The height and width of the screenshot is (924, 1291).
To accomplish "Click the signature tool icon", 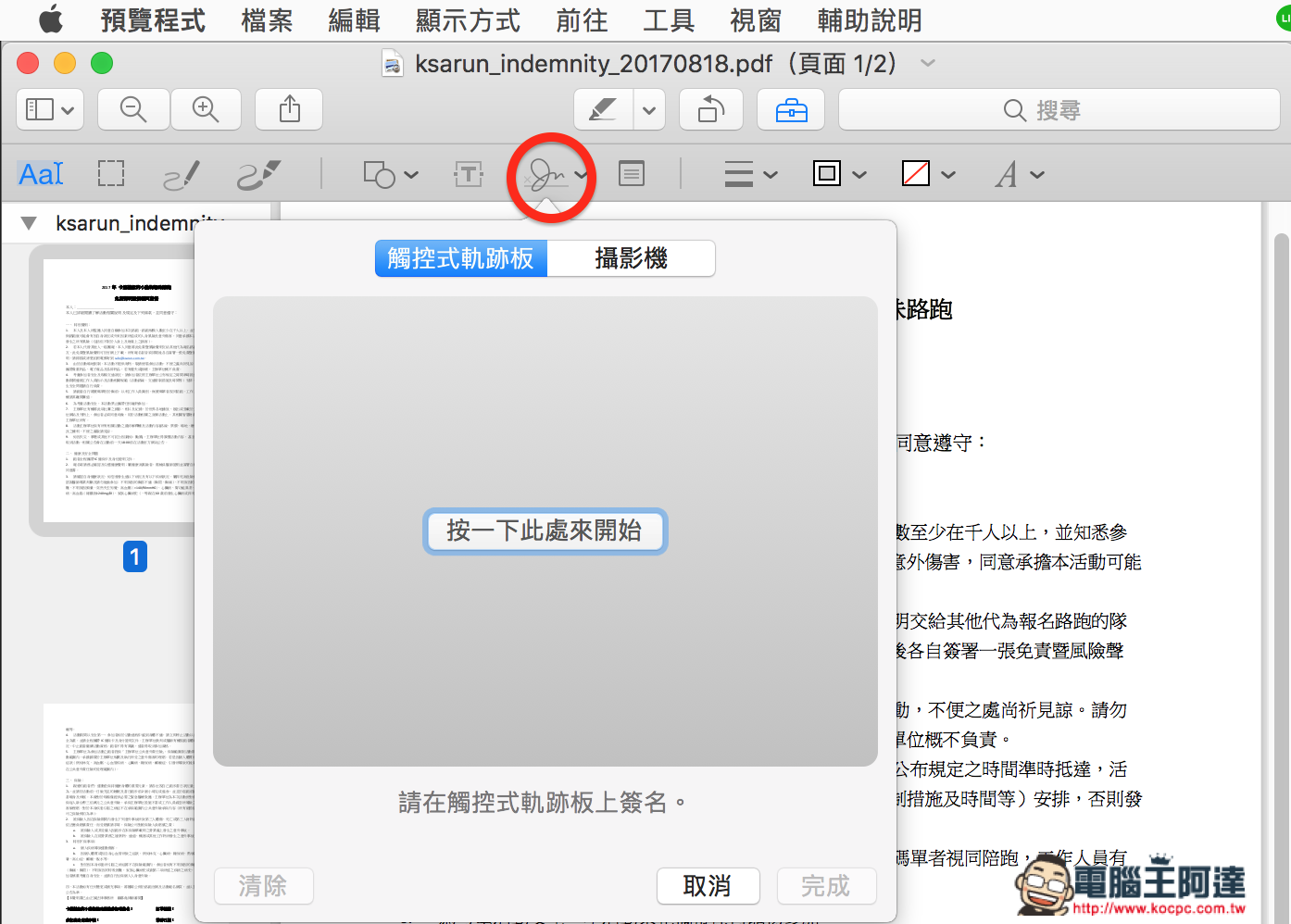I will pyautogui.click(x=545, y=174).
